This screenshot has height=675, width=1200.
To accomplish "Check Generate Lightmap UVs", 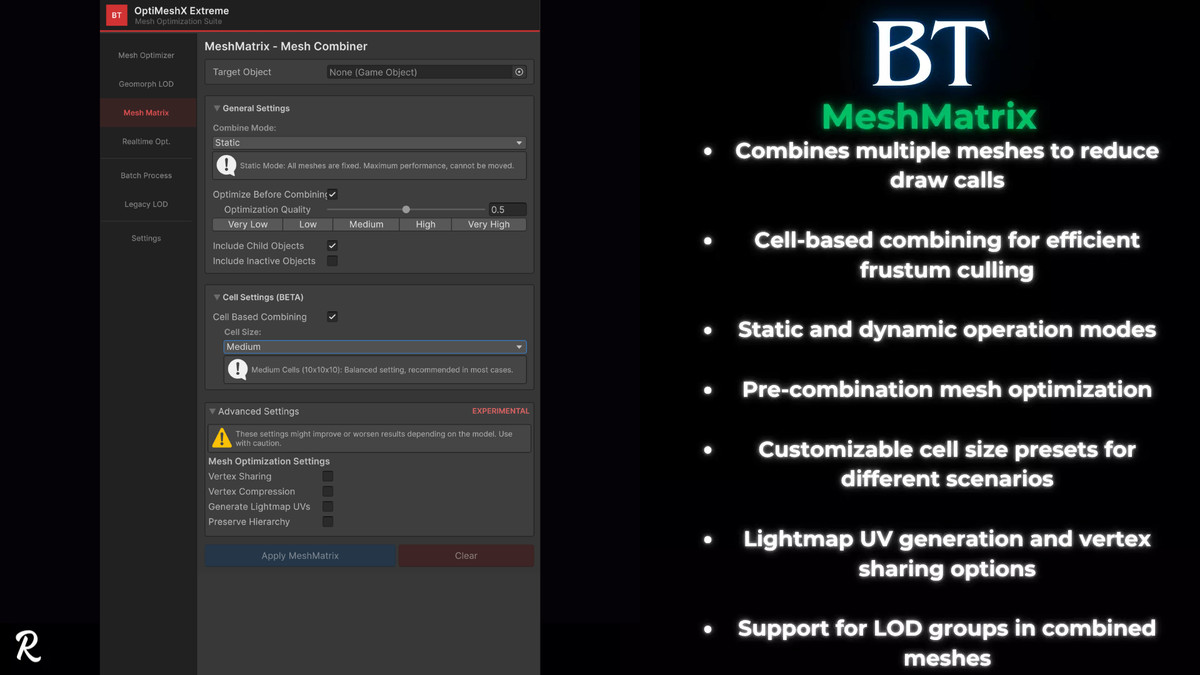I will (327, 507).
